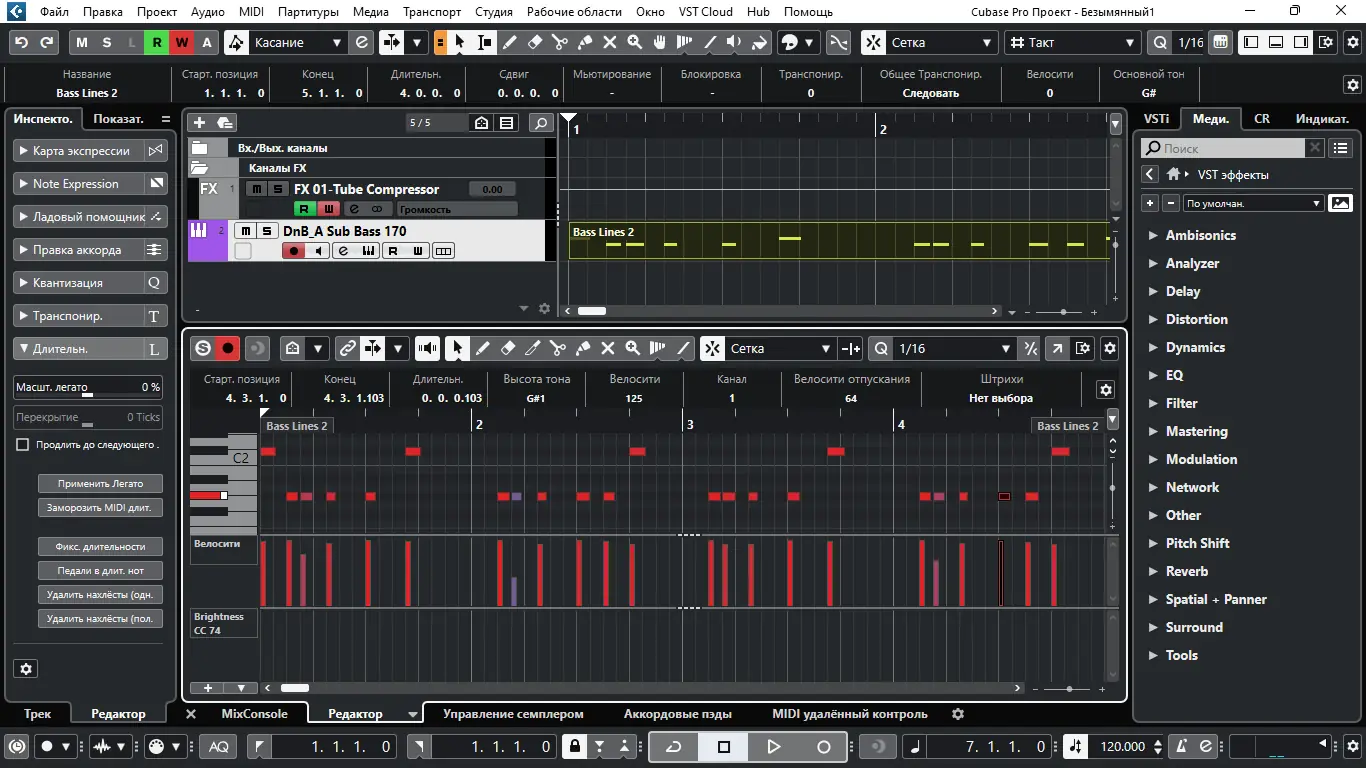Image resolution: width=1366 pixels, height=768 pixels.
Task: Click the 'Педали в длит. нот' button
Action: pyautogui.click(x=100, y=570)
